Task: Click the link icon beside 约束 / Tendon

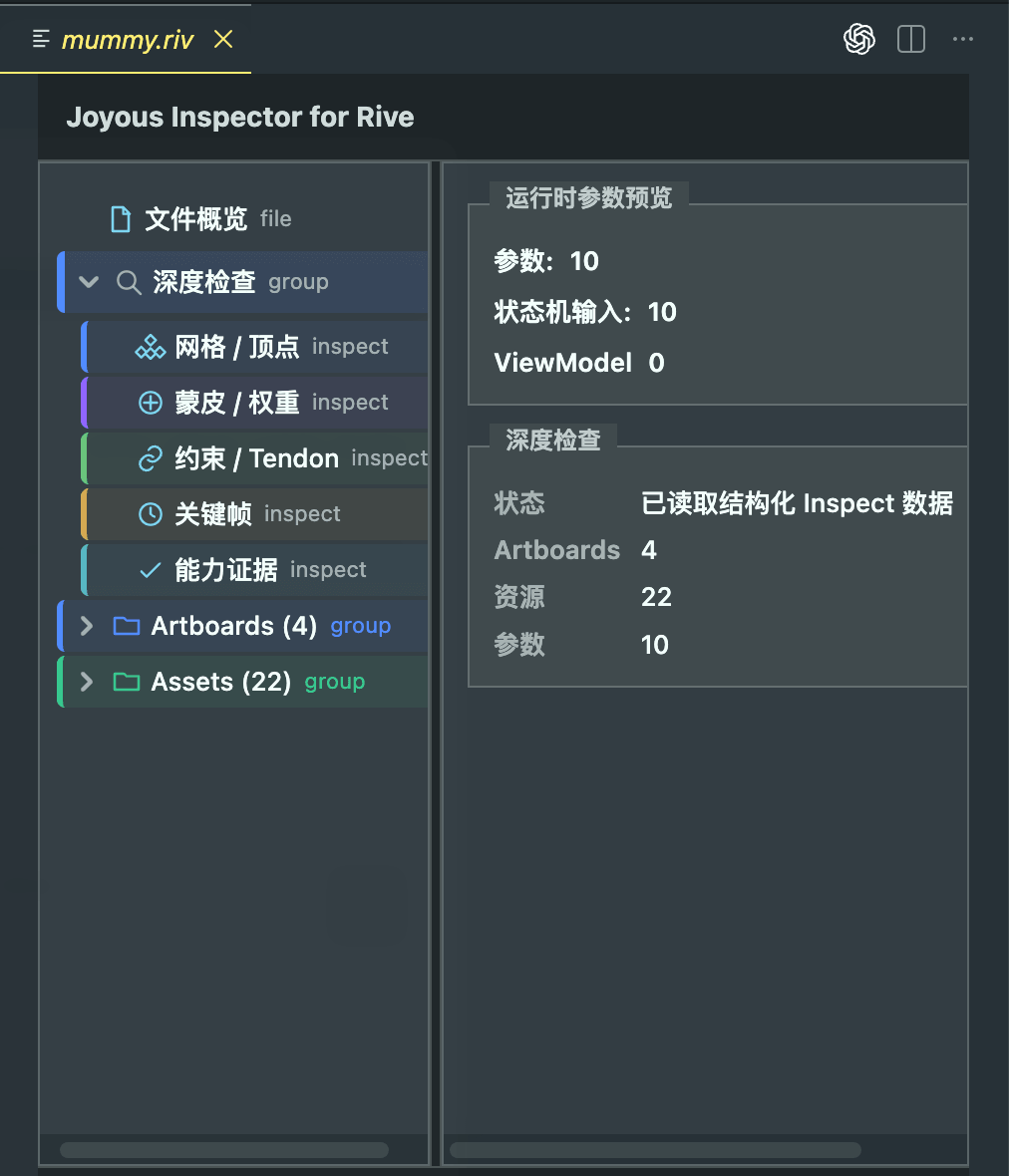Action: coord(150,458)
